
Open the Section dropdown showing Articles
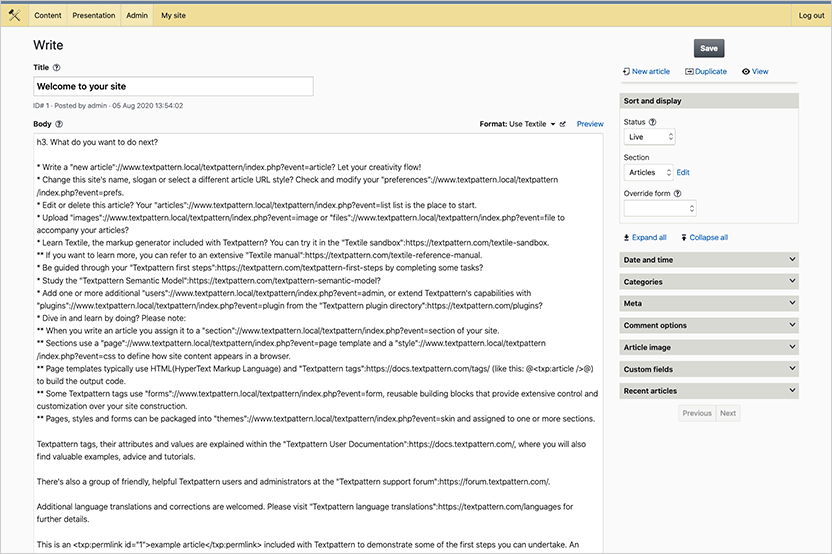[x=648, y=172]
